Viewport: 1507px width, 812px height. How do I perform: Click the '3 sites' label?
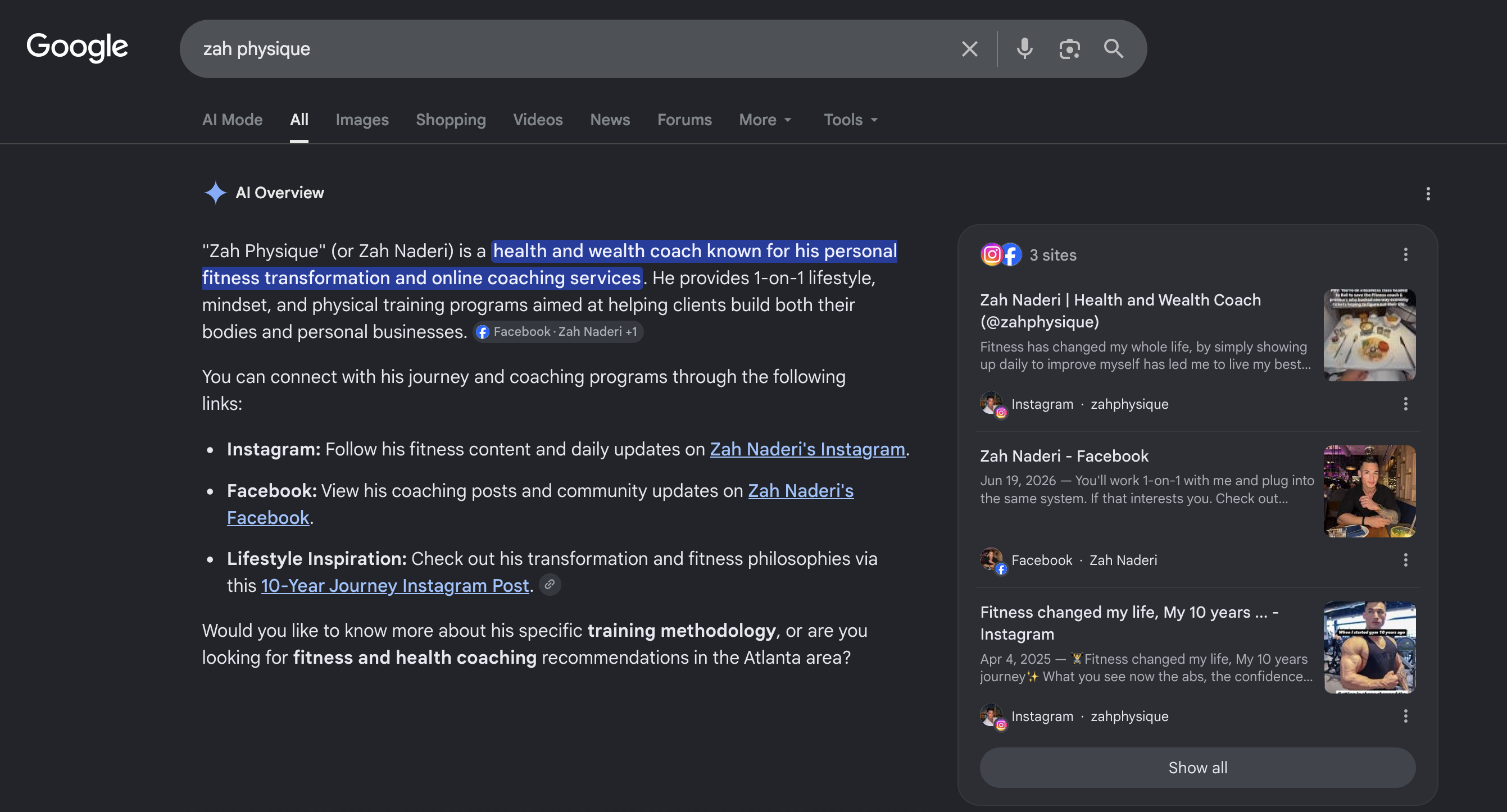tap(1053, 255)
